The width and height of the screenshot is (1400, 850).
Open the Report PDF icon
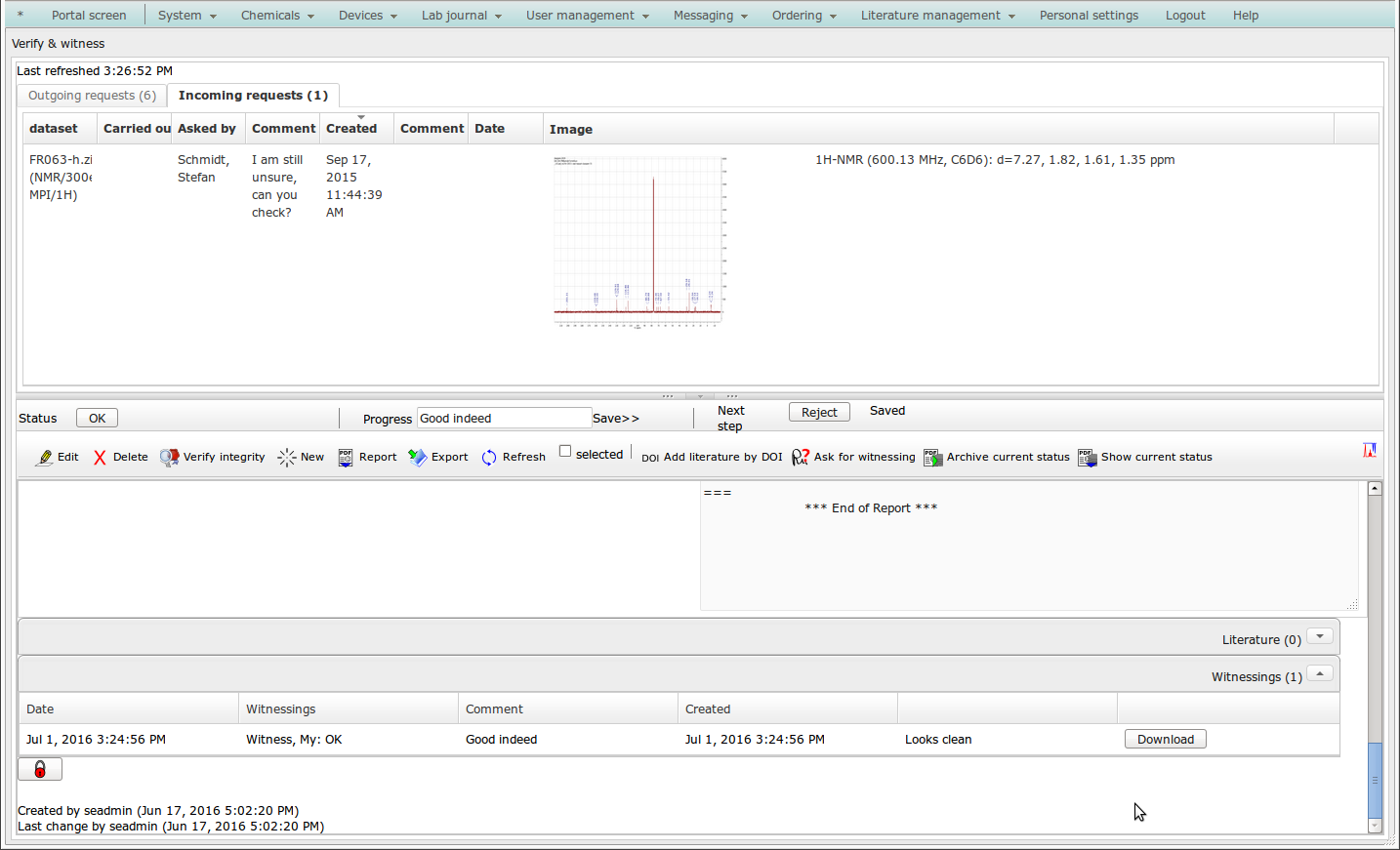point(346,458)
